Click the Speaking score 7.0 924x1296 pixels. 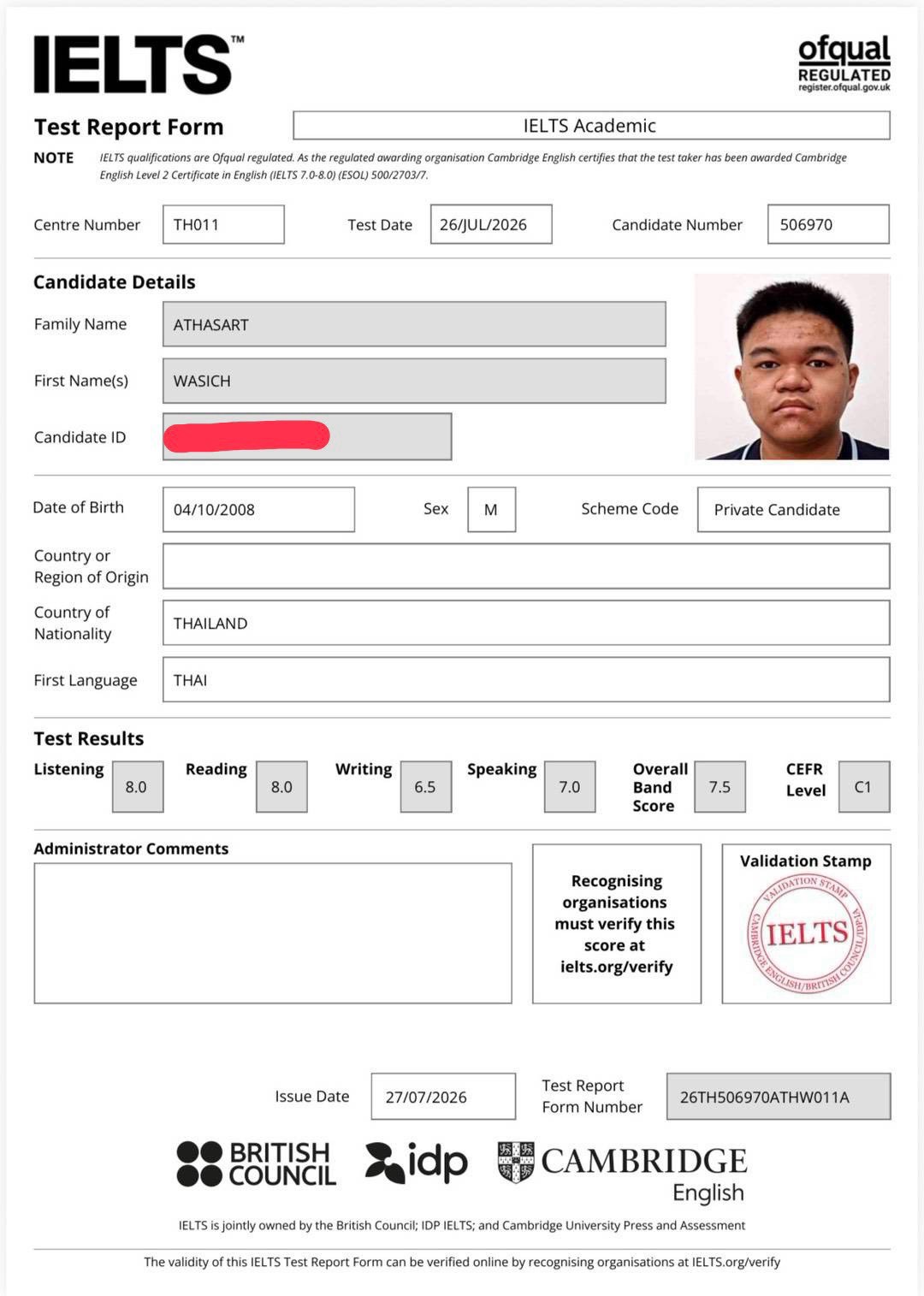[x=570, y=787]
